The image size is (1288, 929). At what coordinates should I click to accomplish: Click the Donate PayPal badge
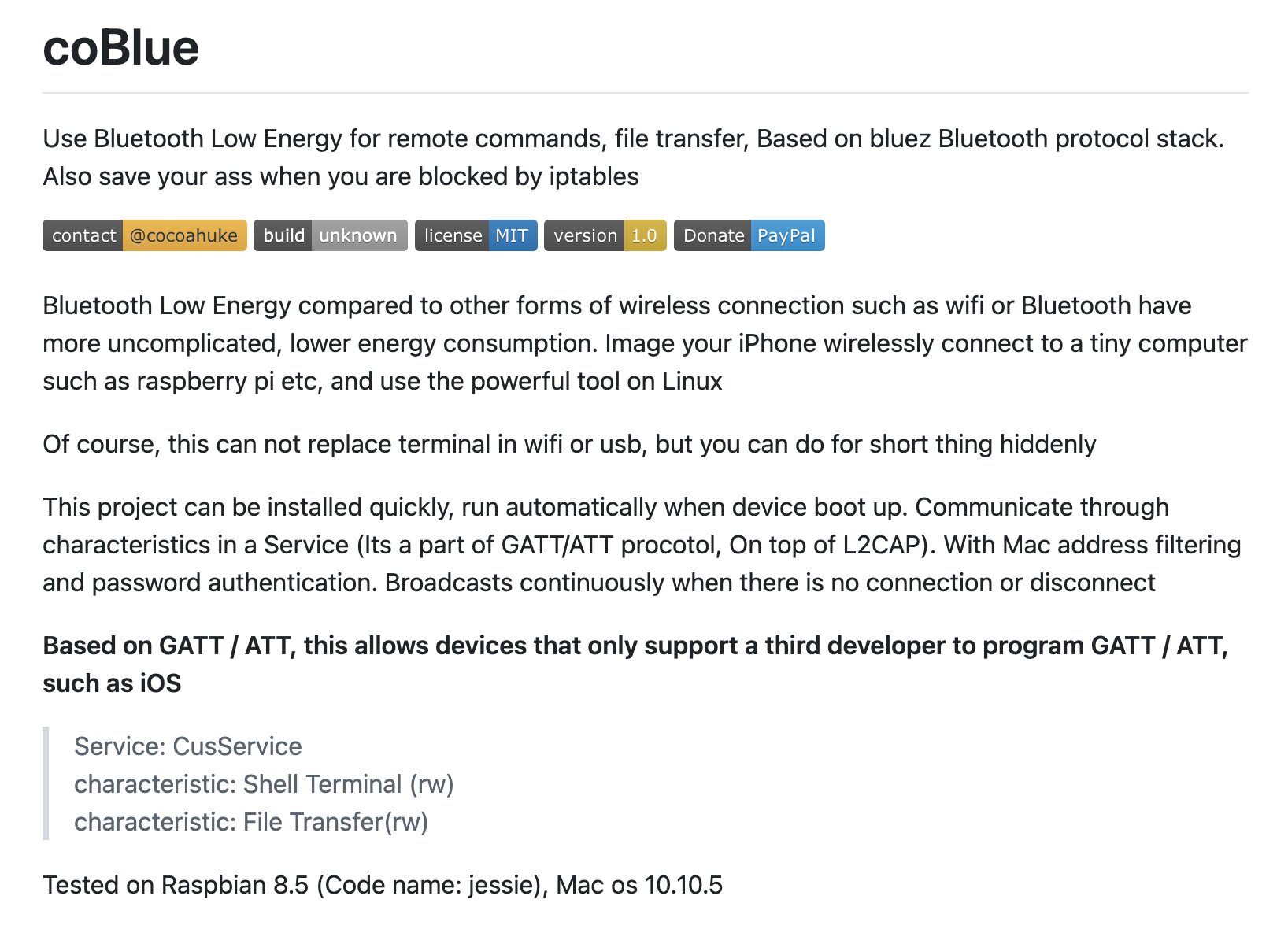749,235
